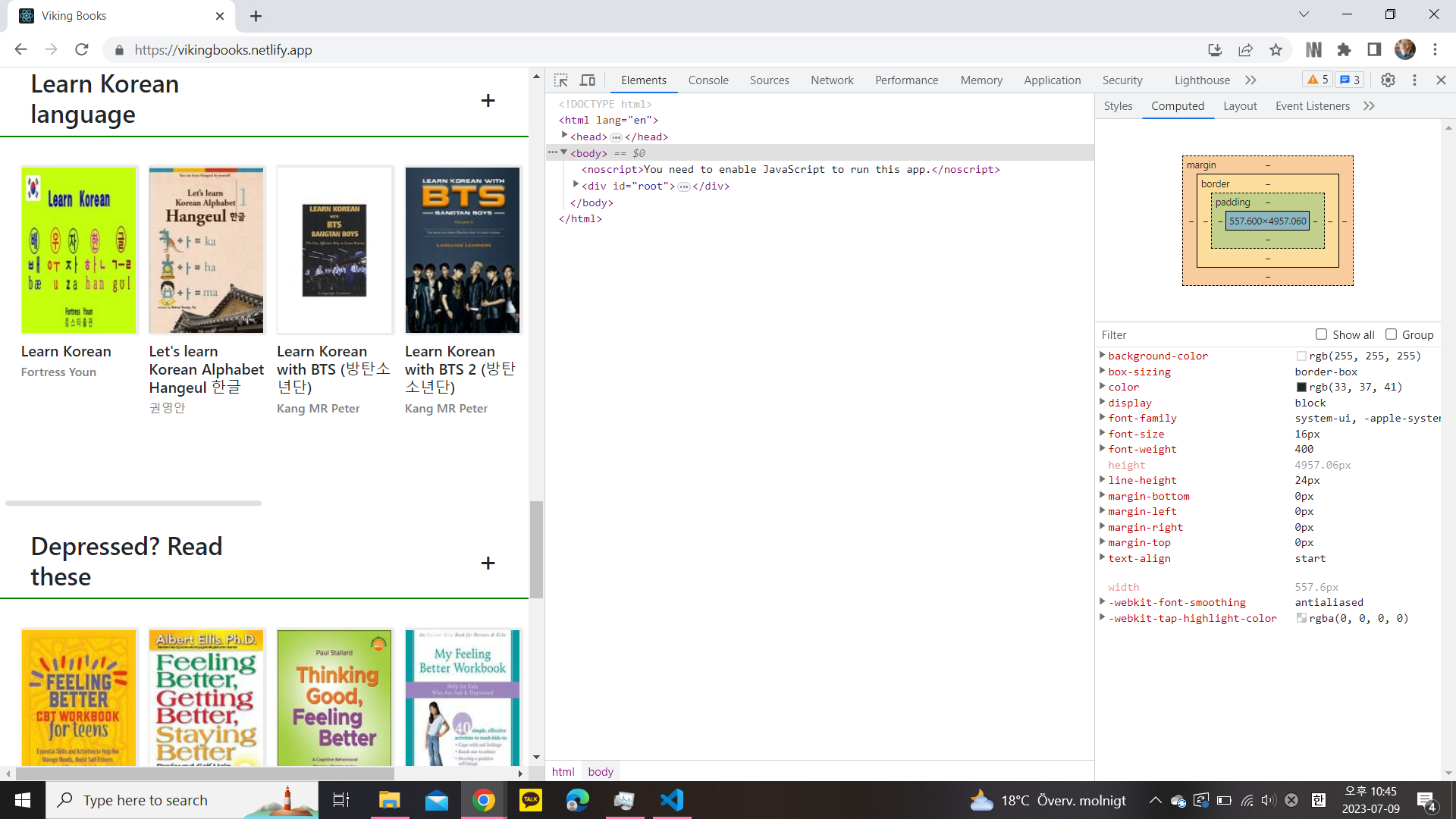Open the DevTools customize menu
Screen dimensions: 1456x819
tap(1414, 80)
